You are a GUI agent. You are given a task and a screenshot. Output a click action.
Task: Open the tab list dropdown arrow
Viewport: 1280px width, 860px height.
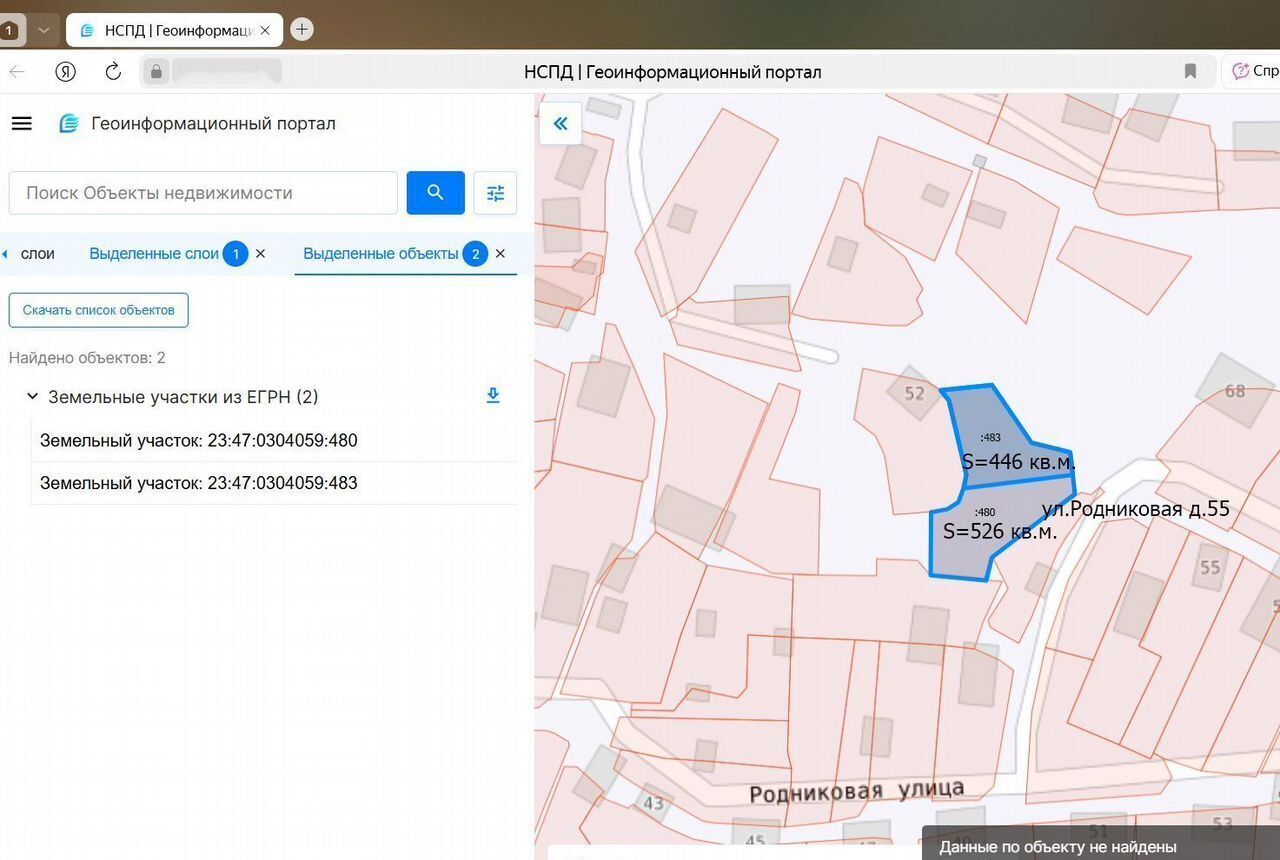click(x=43, y=30)
